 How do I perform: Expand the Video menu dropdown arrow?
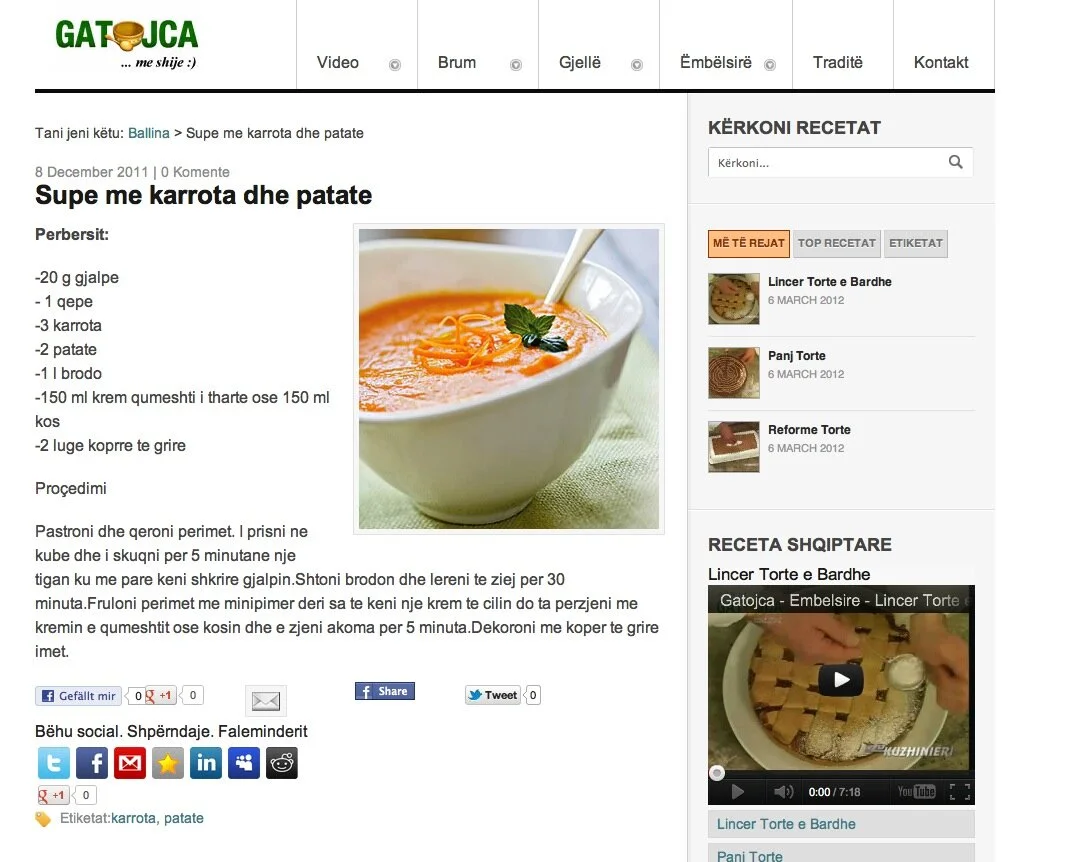395,65
